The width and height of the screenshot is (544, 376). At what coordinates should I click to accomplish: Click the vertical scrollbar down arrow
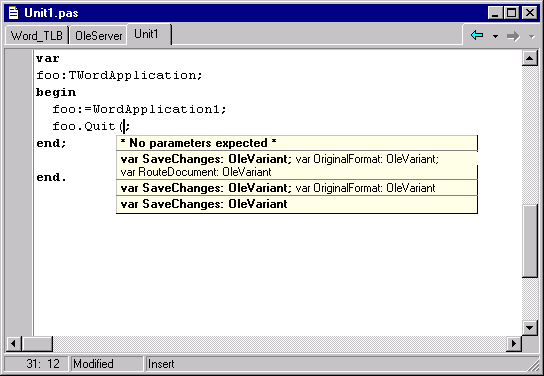click(529, 327)
